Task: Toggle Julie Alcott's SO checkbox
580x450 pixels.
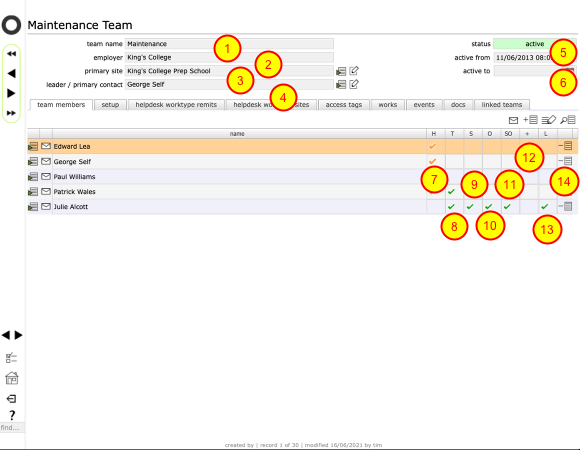Action: pos(508,207)
